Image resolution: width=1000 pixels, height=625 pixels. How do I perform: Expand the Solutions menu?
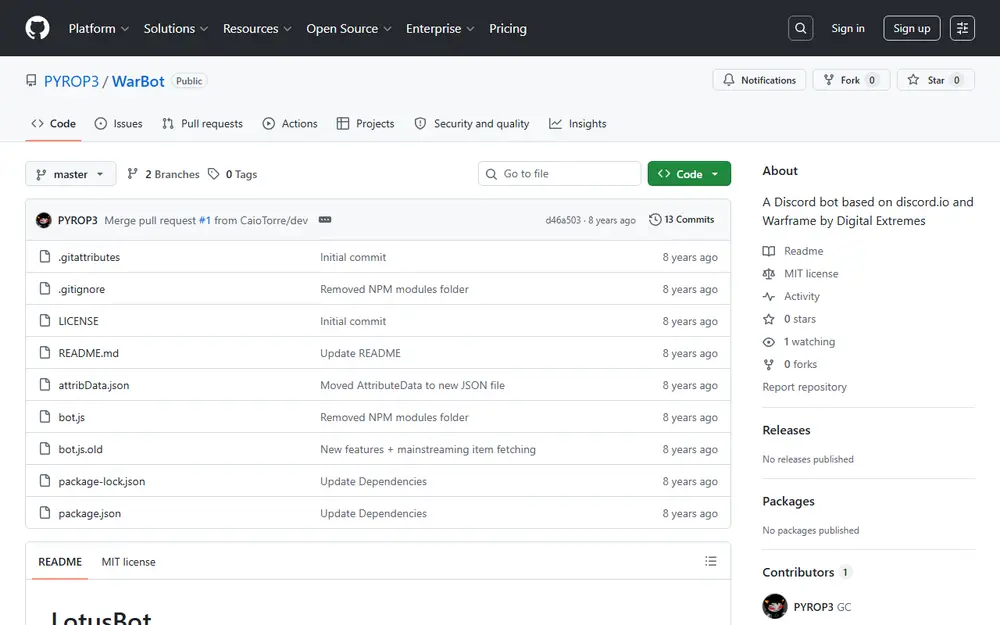click(x=175, y=29)
